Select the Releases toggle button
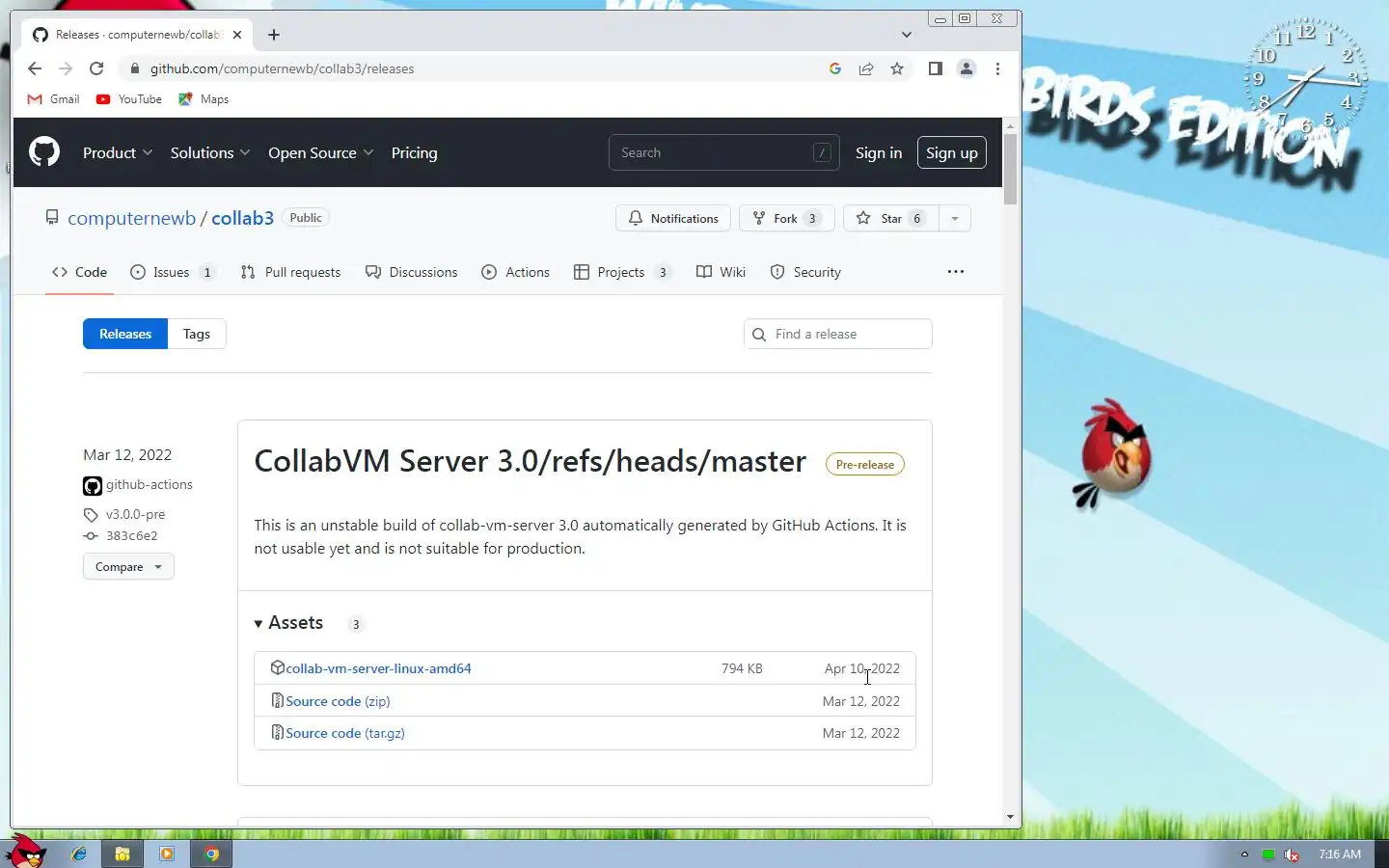Viewport: 1389px width, 868px height. pyautogui.click(x=125, y=334)
